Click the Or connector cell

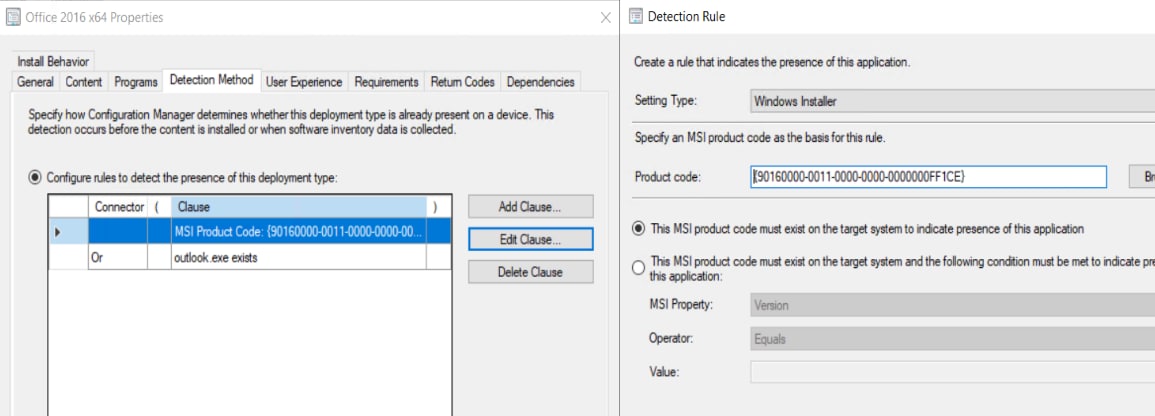coord(118,258)
